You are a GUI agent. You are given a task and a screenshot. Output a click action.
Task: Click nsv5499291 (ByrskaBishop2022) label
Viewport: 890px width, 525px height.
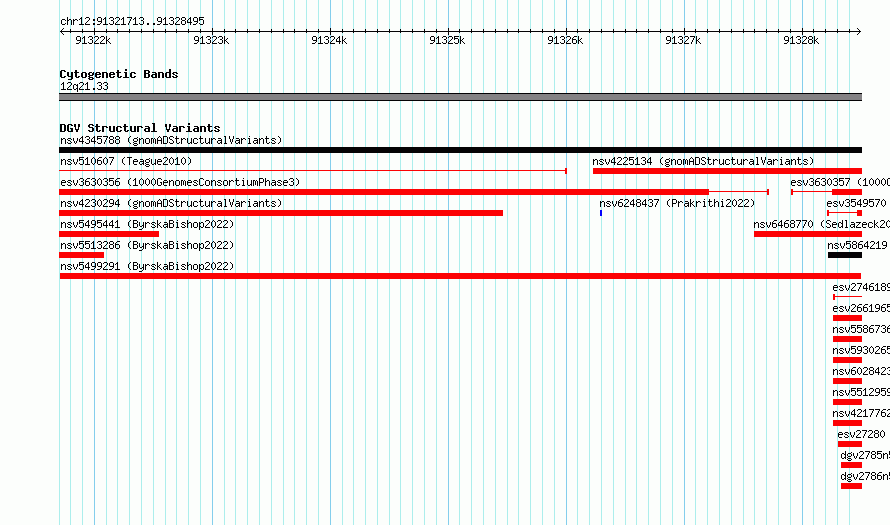click(147, 266)
